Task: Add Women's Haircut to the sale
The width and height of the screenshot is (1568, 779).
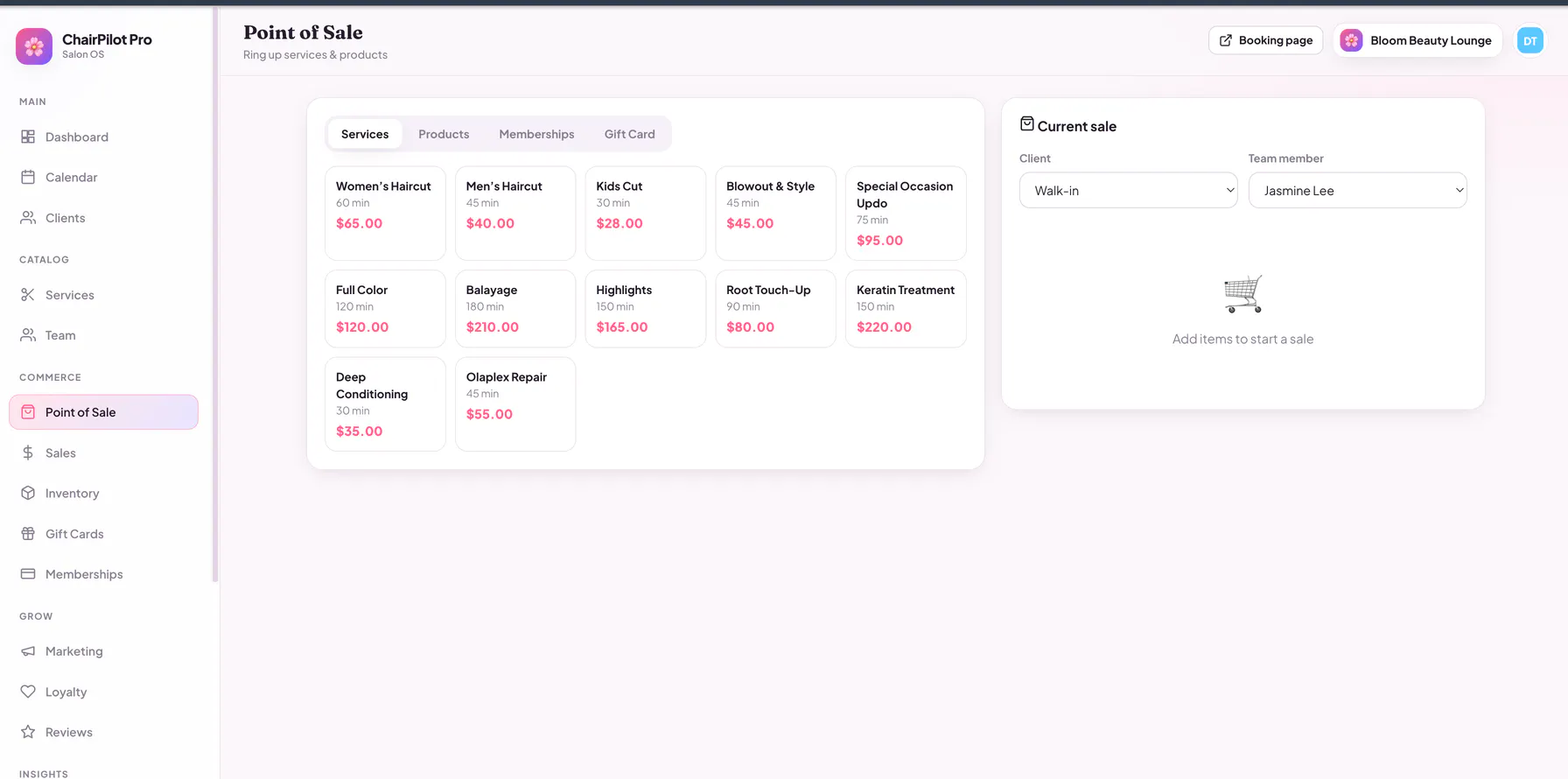Action: click(385, 214)
